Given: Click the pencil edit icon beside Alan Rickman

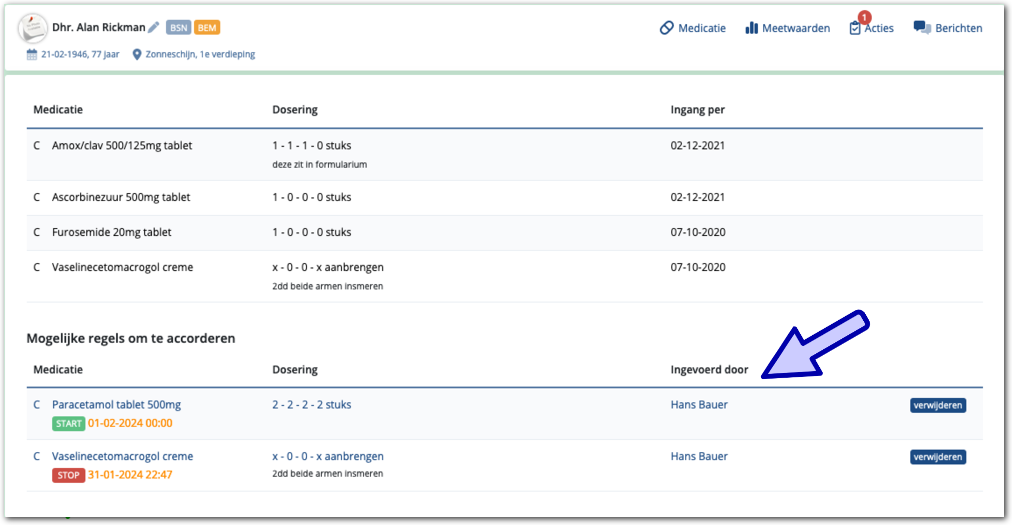Looking at the screenshot, I should pos(153,27).
